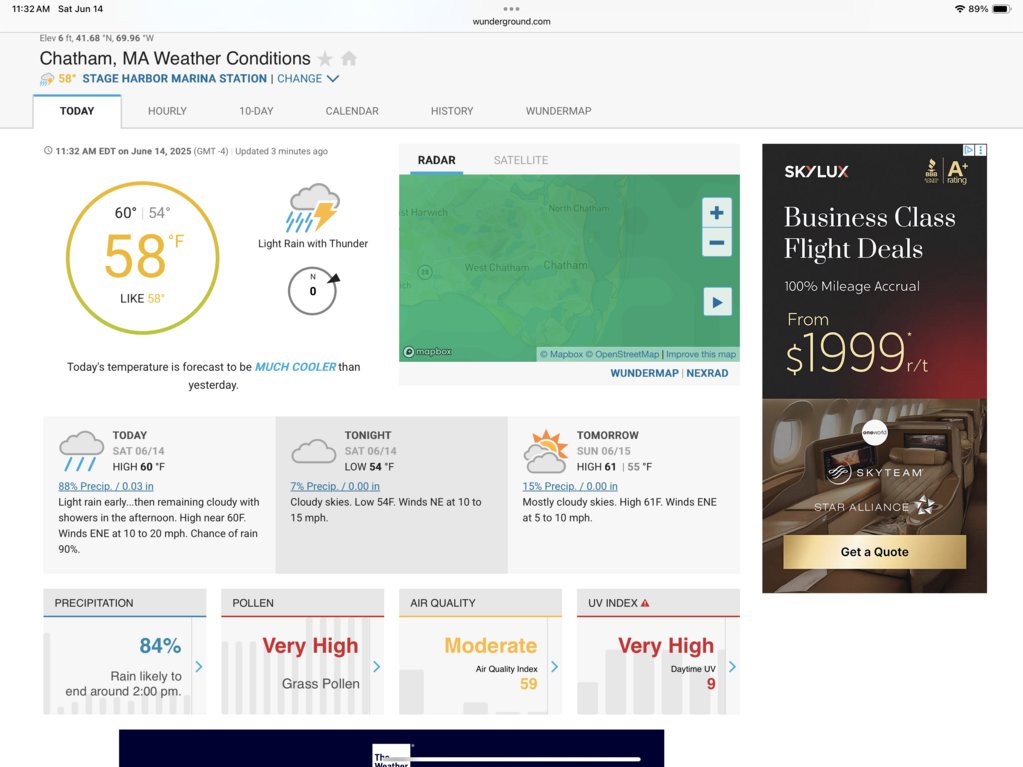Click the TONIGHT forecast heading
1023x767 pixels.
click(368, 436)
